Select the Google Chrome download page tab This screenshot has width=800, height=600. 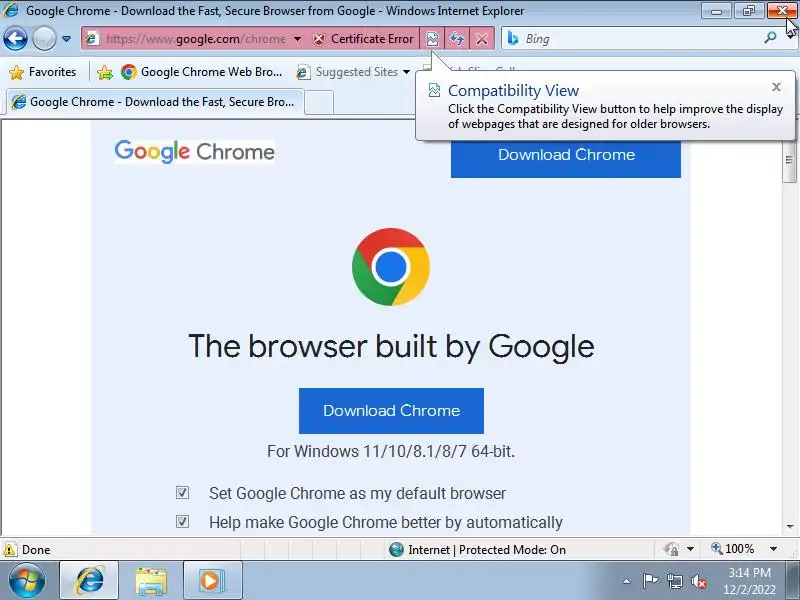155,102
